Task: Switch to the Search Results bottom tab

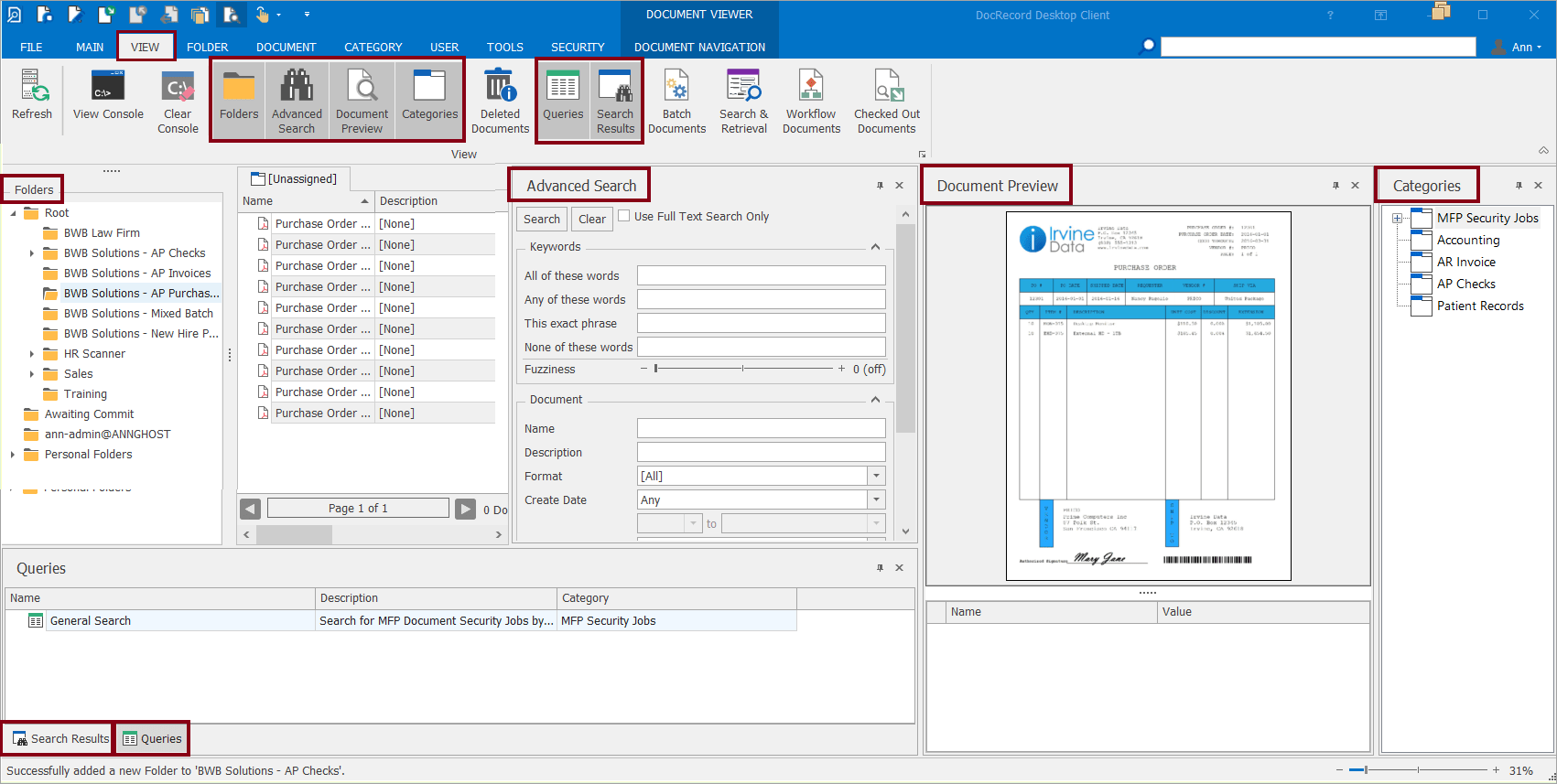Action: tap(60, 738)
